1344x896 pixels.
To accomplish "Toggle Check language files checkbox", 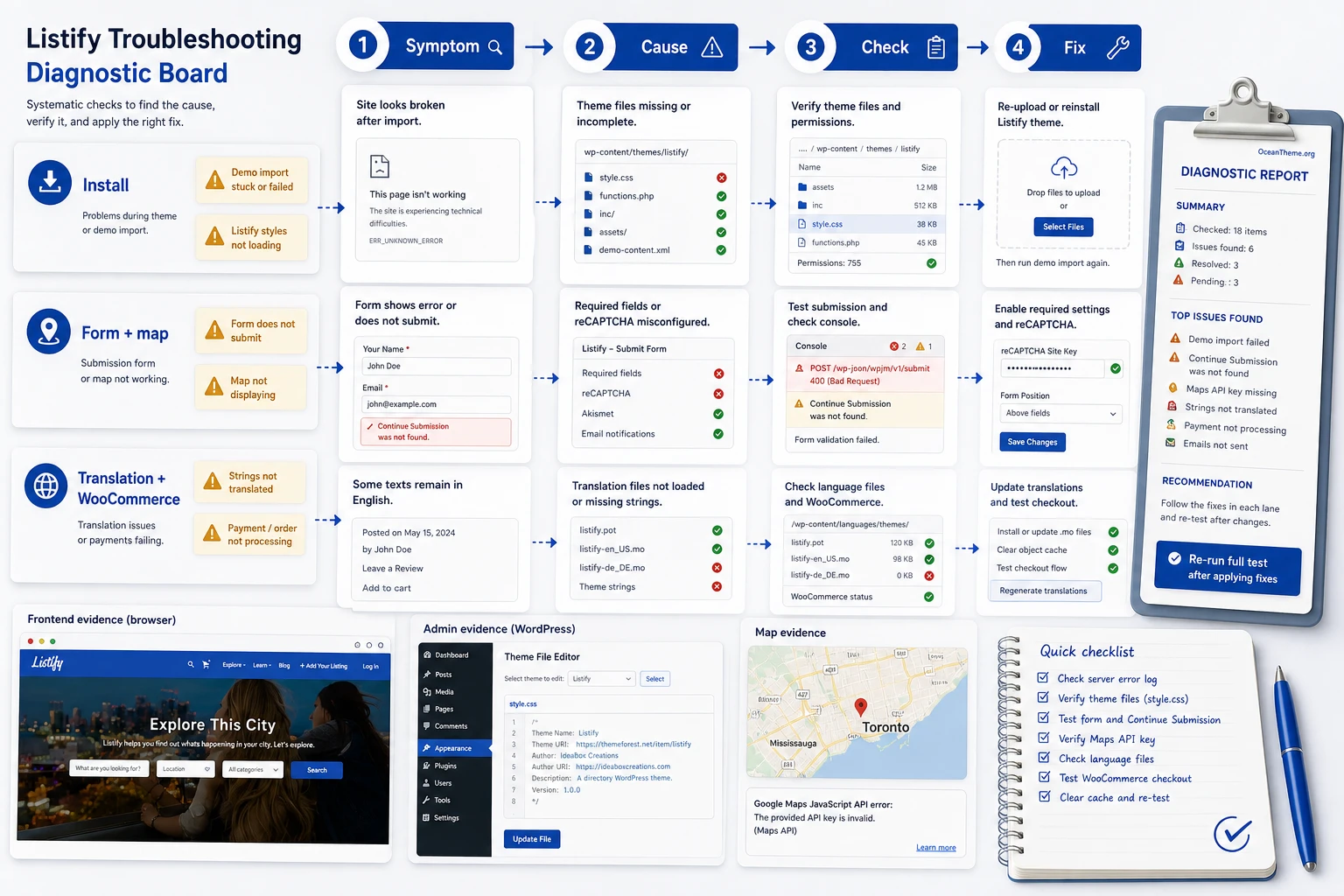I will pos(1044,758).
